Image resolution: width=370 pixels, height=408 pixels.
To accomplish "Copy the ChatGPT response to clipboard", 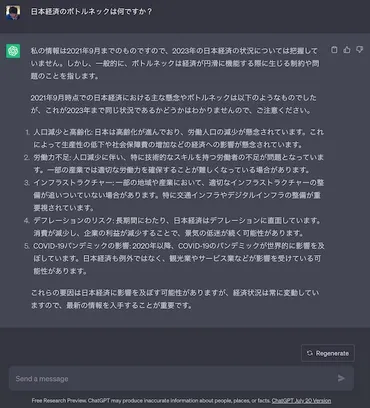I will pyautogui.click(x=334, y=50).
